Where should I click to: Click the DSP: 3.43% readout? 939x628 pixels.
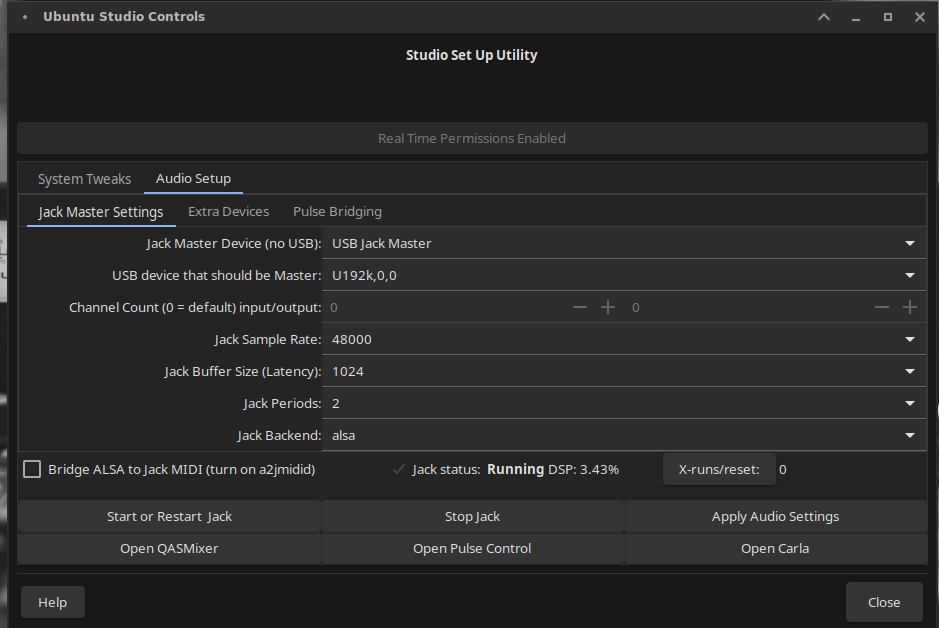pyautogui.click(x=583, y=469)
